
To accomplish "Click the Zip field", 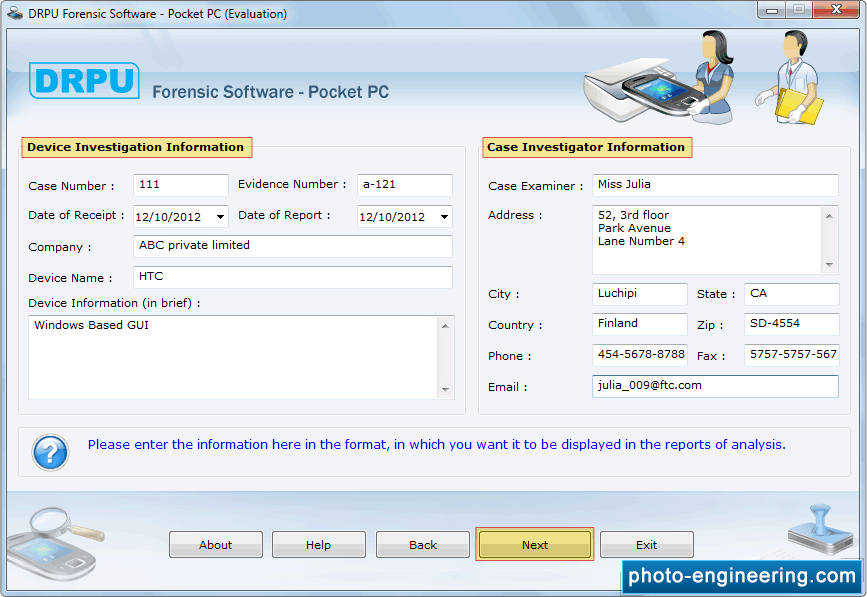I will point(791,324).
